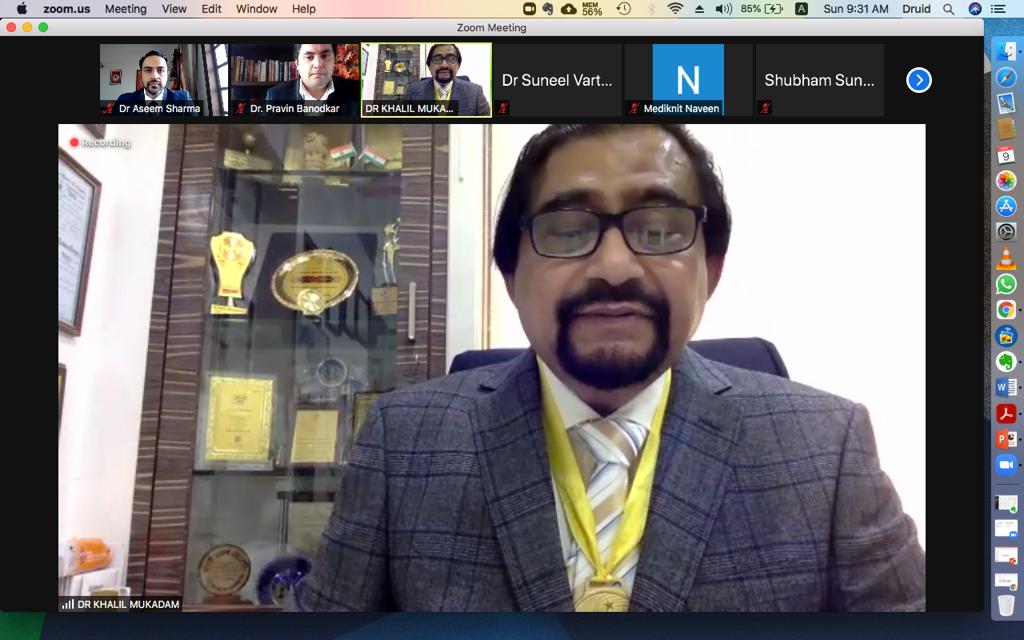Activate Siri from menu bar

975,9
